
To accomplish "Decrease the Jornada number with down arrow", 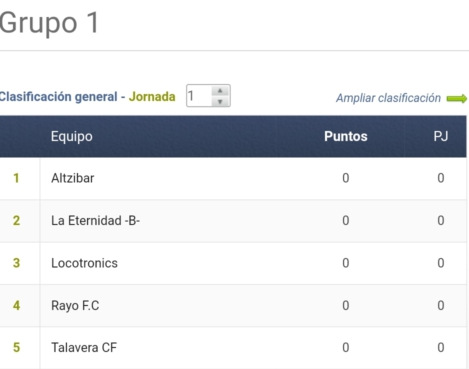I will coord(220,102).
